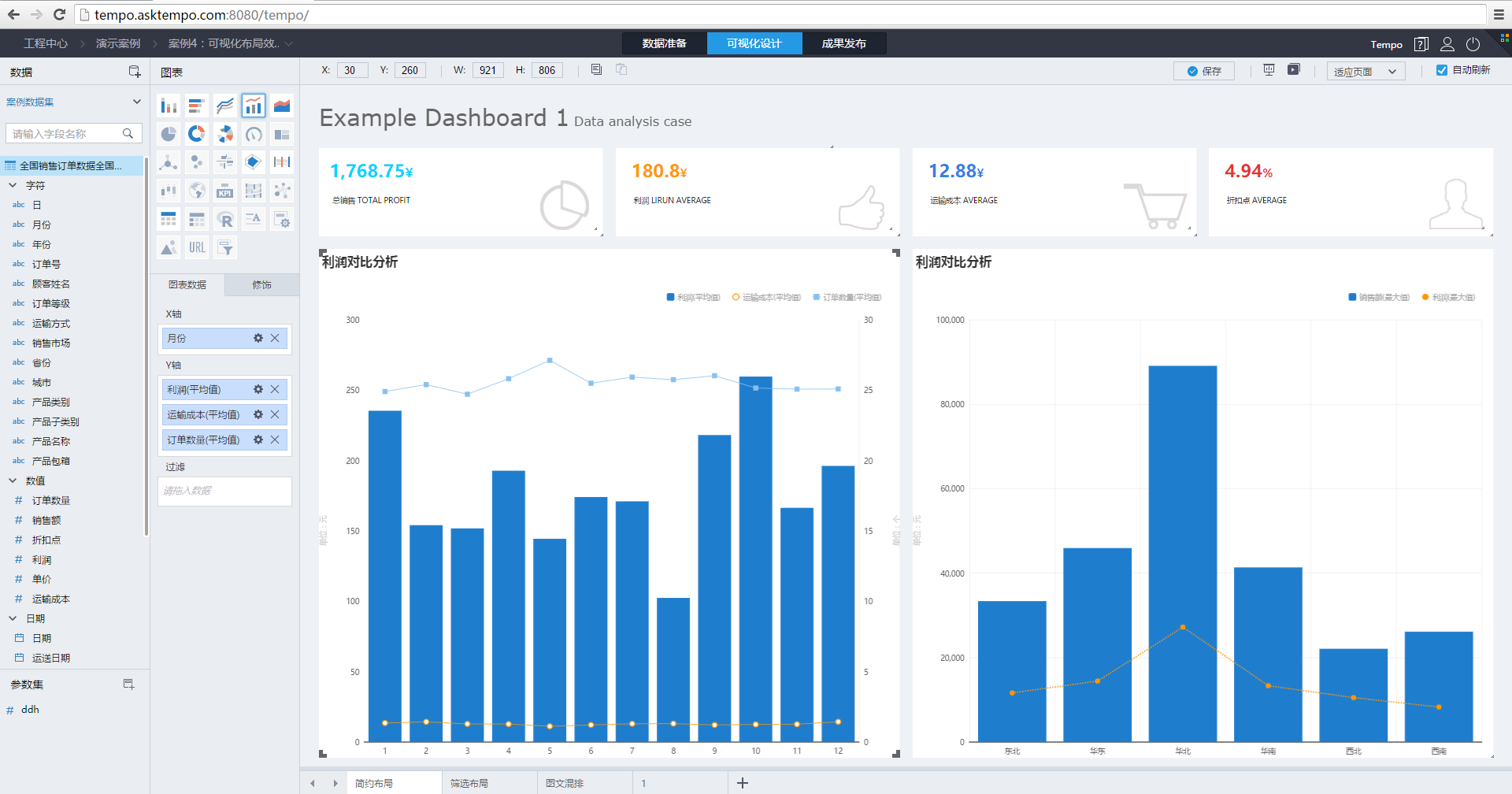
Task: Select the URL component icon
Action: 197,247
